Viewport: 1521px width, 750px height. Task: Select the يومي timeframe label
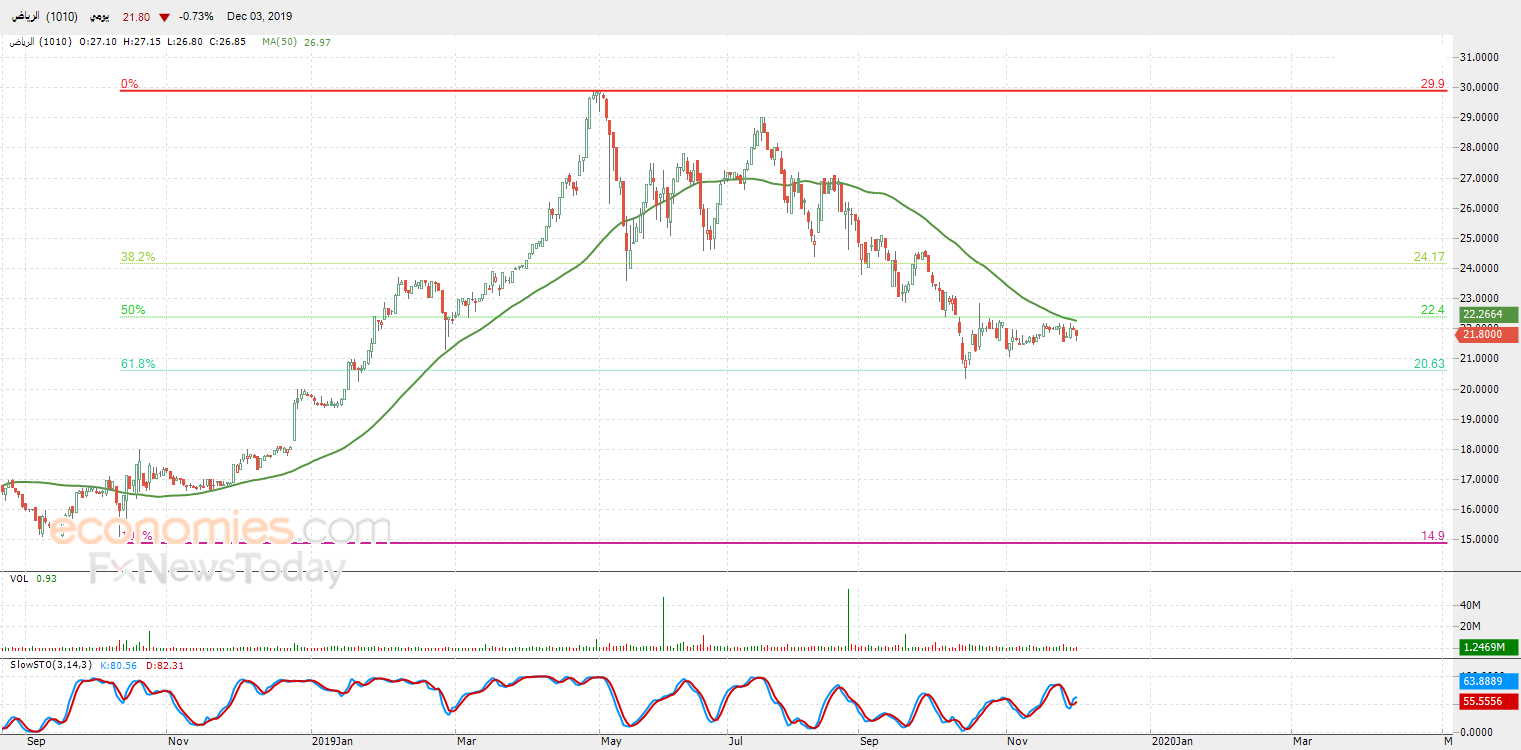pos(97,16)
